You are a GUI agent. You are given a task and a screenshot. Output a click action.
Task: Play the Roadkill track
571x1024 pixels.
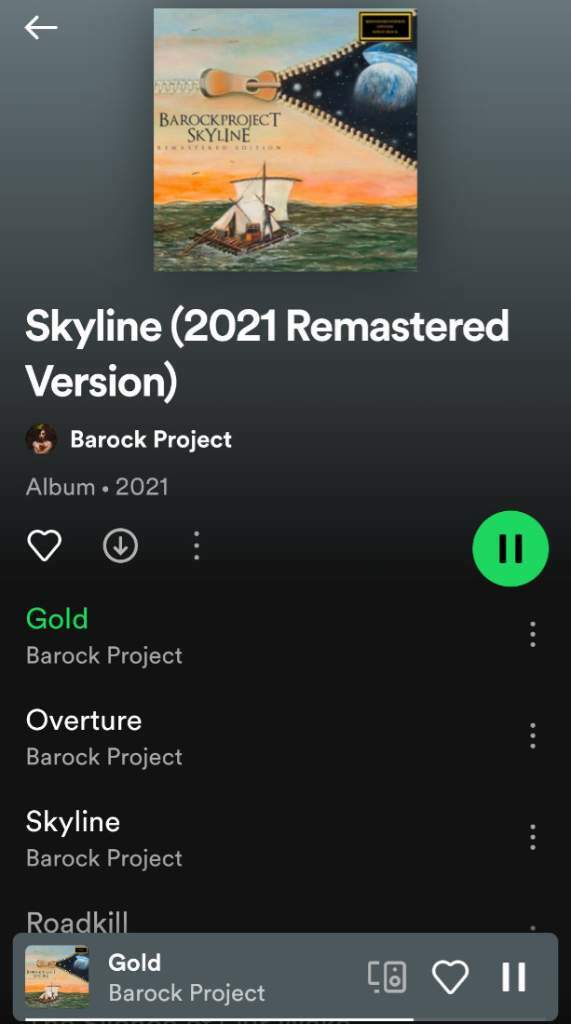tap(77, 921)
